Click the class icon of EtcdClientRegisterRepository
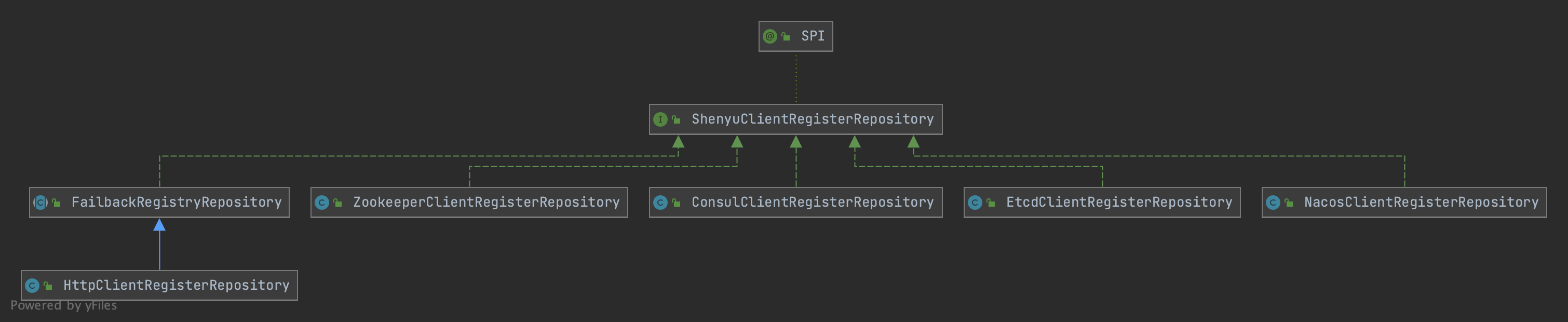Viewport: 1568px width, 322px height. [975, 203]
